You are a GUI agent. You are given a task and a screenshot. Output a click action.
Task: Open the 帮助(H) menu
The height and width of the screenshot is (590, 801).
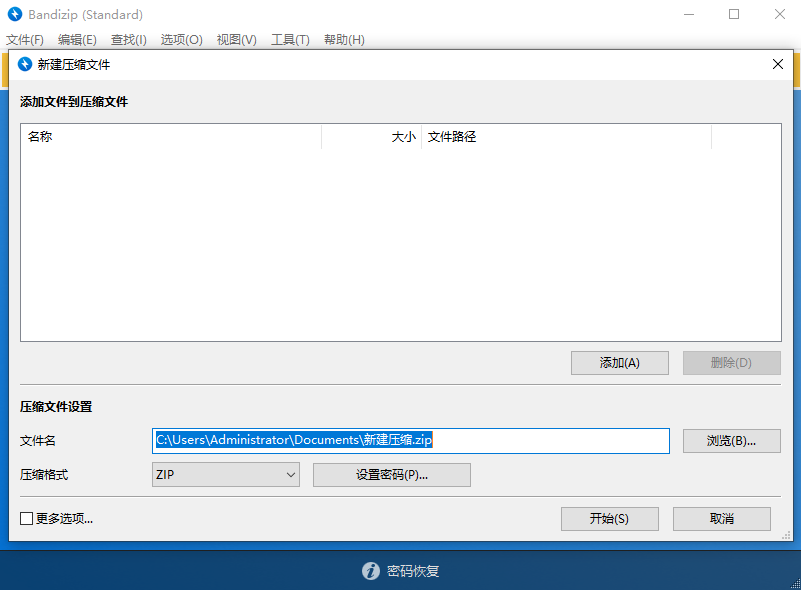coord(343,39)
